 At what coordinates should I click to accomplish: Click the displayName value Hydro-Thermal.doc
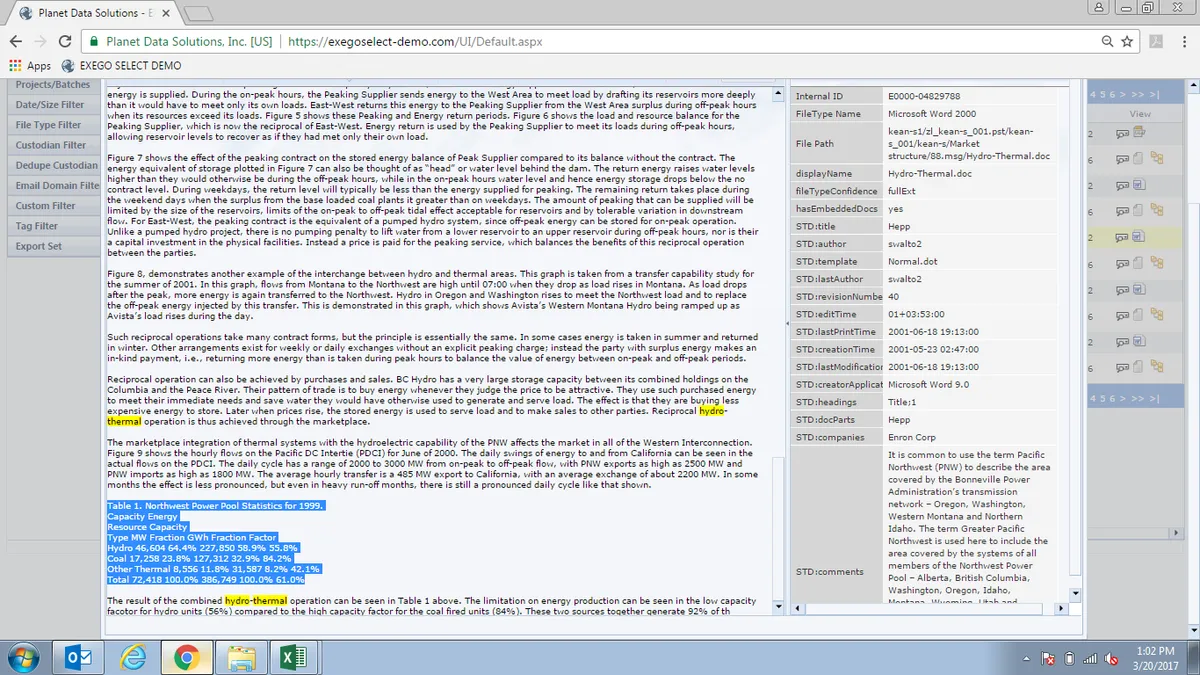pyautogui.click(x=929, y=174)
